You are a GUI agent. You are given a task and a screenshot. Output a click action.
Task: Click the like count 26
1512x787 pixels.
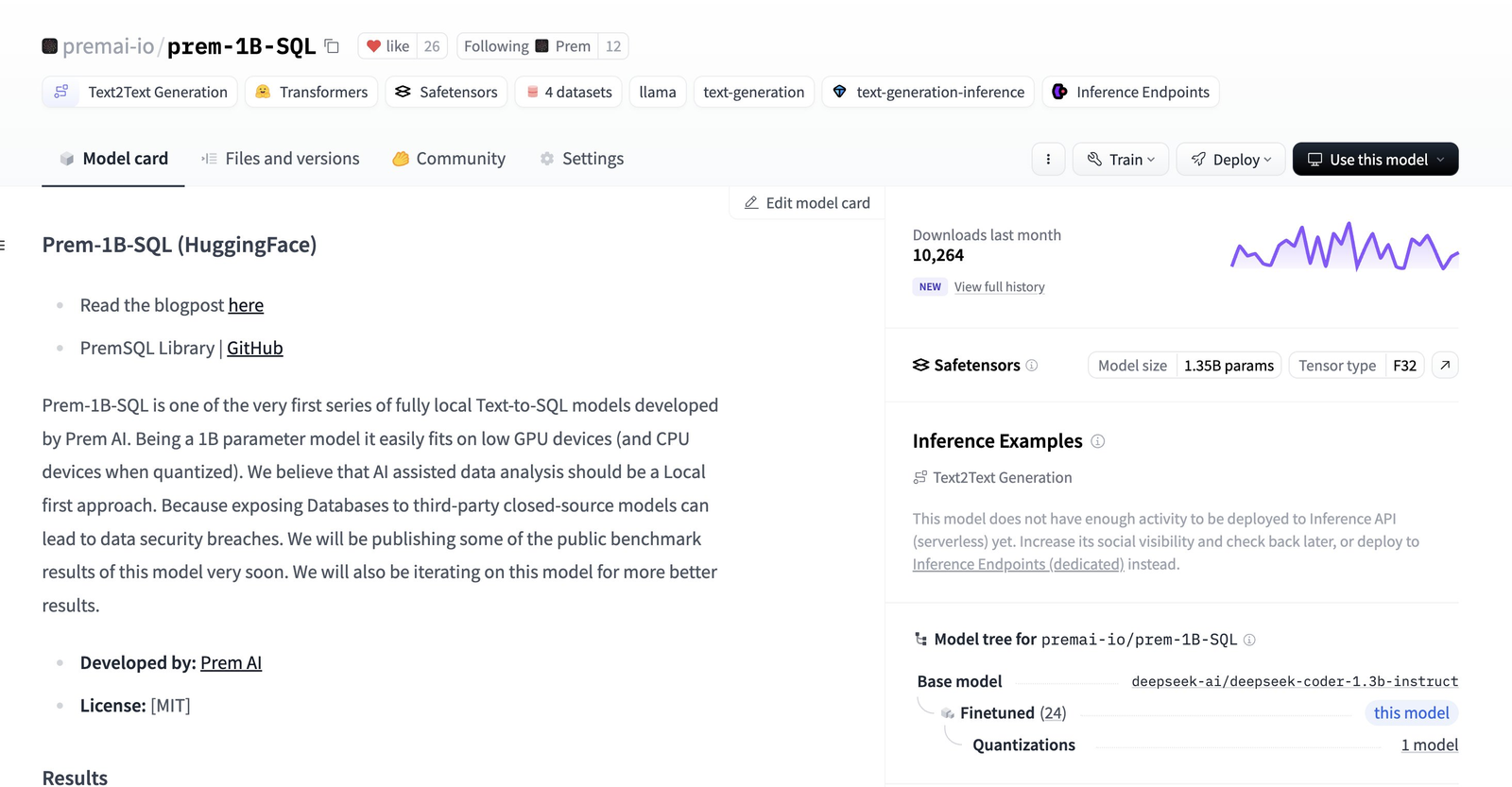[432, 46]
